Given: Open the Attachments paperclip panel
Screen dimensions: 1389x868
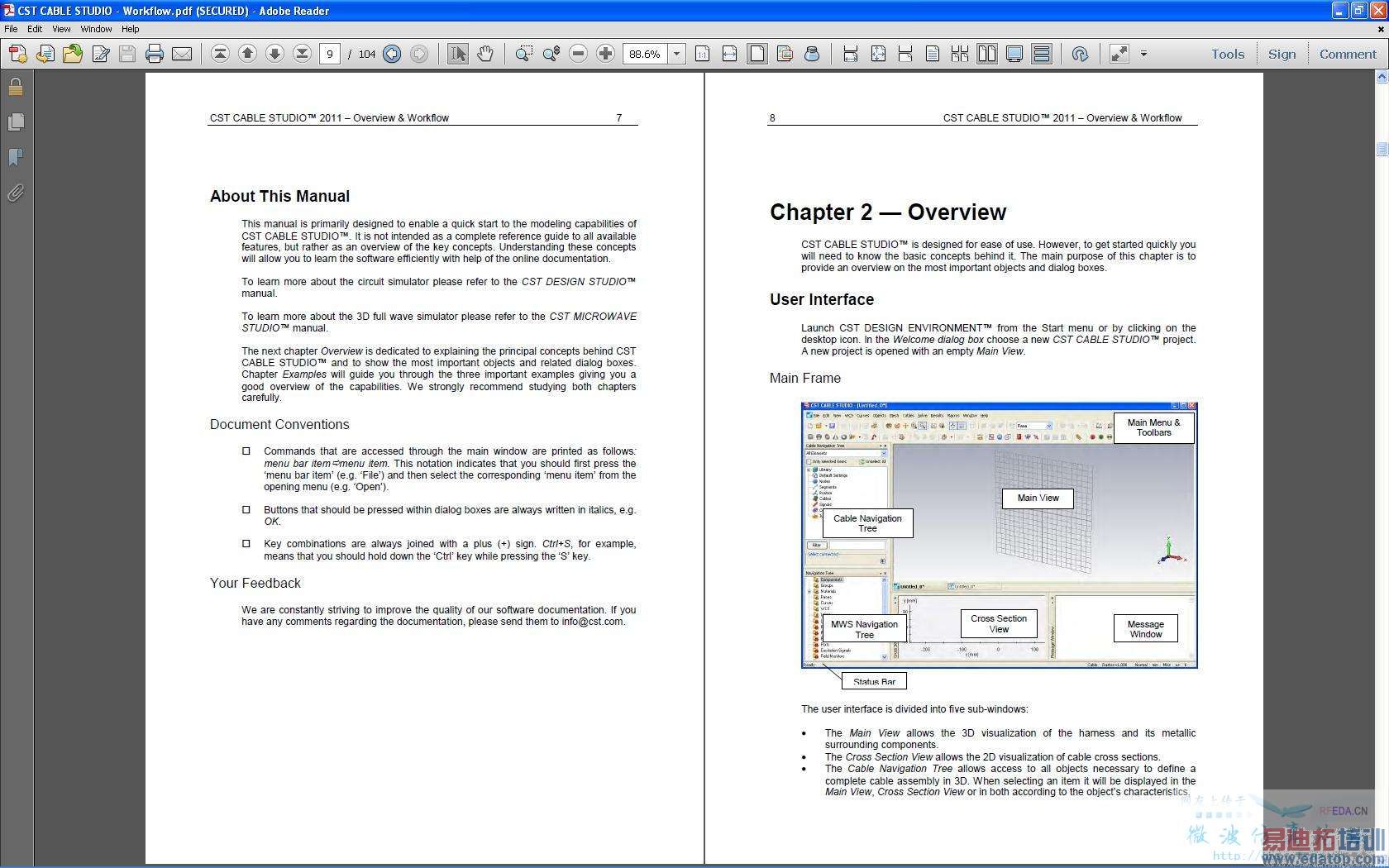Looking at the screenshot, I should [16, 193].
